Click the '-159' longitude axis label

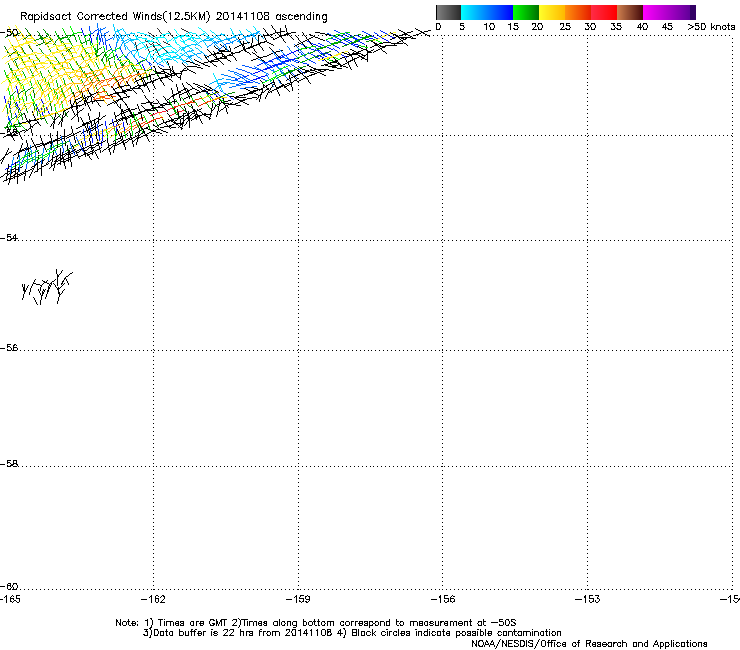click(298, 599)
